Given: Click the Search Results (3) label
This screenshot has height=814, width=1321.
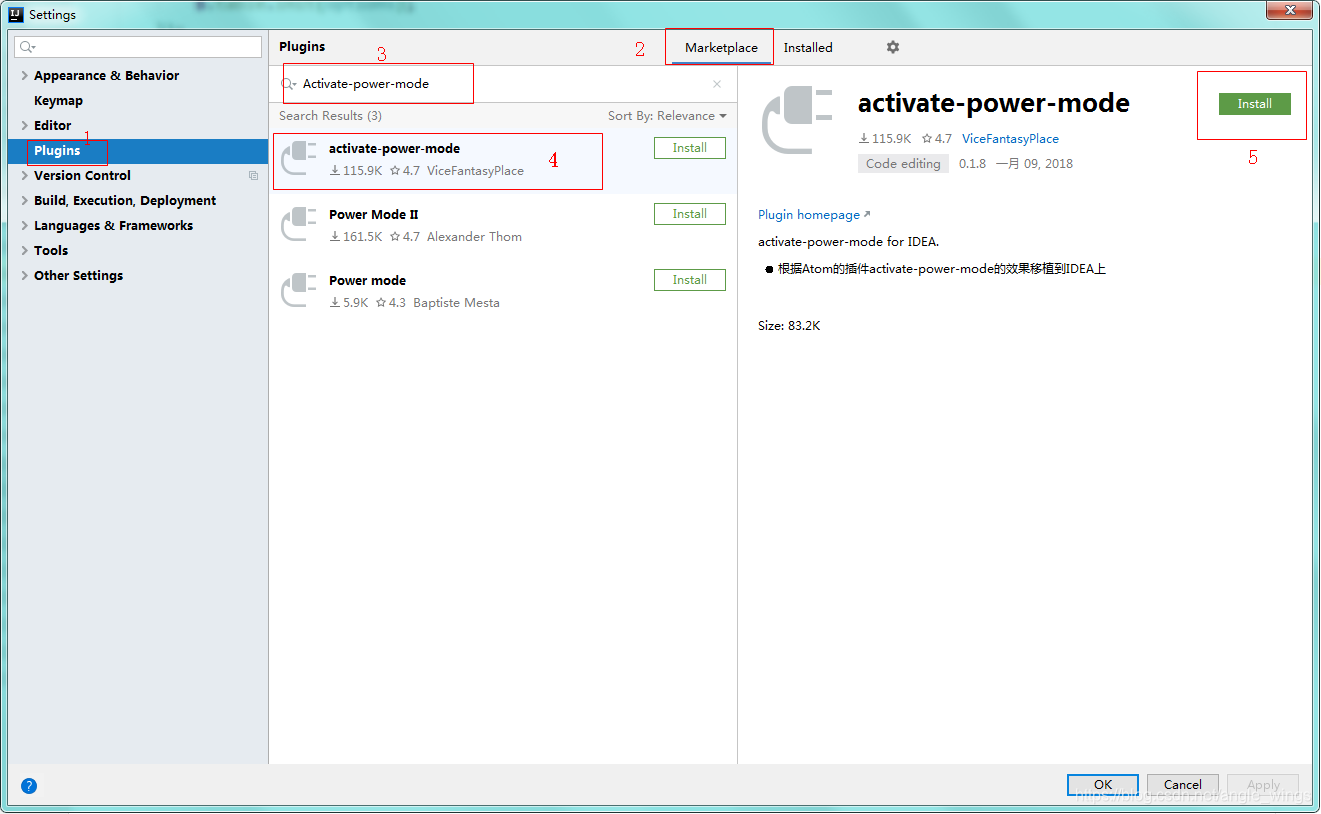Looking at the screenshot, I should 330,116.
